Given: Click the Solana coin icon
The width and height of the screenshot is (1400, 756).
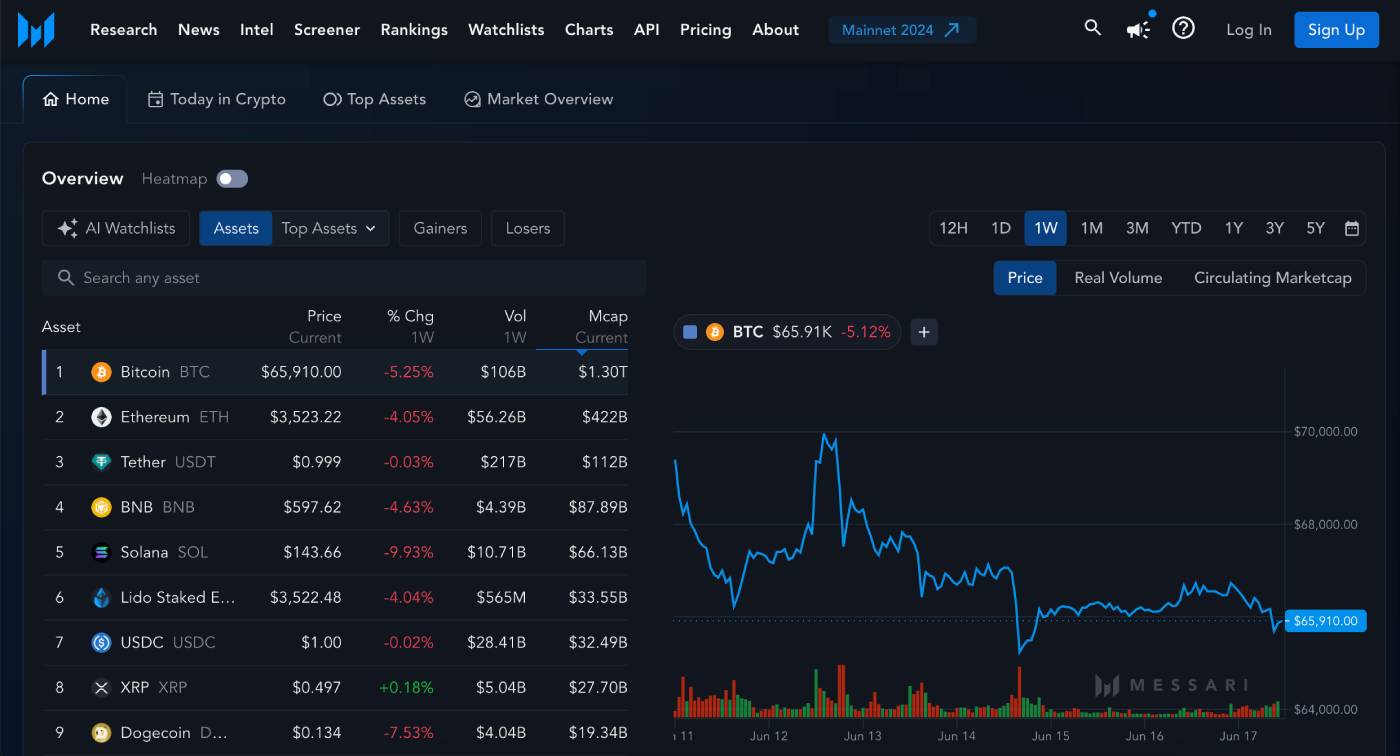Looking at the screenshot, I should click(101, 552).
